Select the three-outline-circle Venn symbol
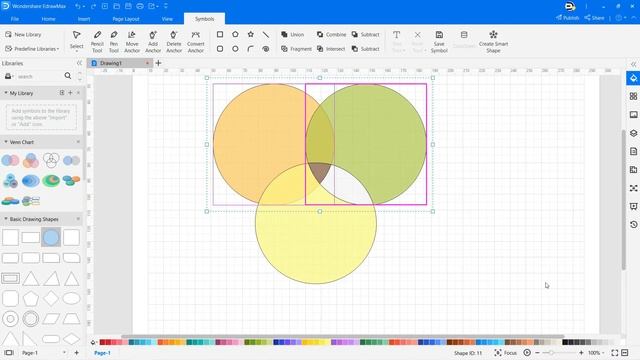This screenshot has height=360, width=640. (x=51, y=160)
